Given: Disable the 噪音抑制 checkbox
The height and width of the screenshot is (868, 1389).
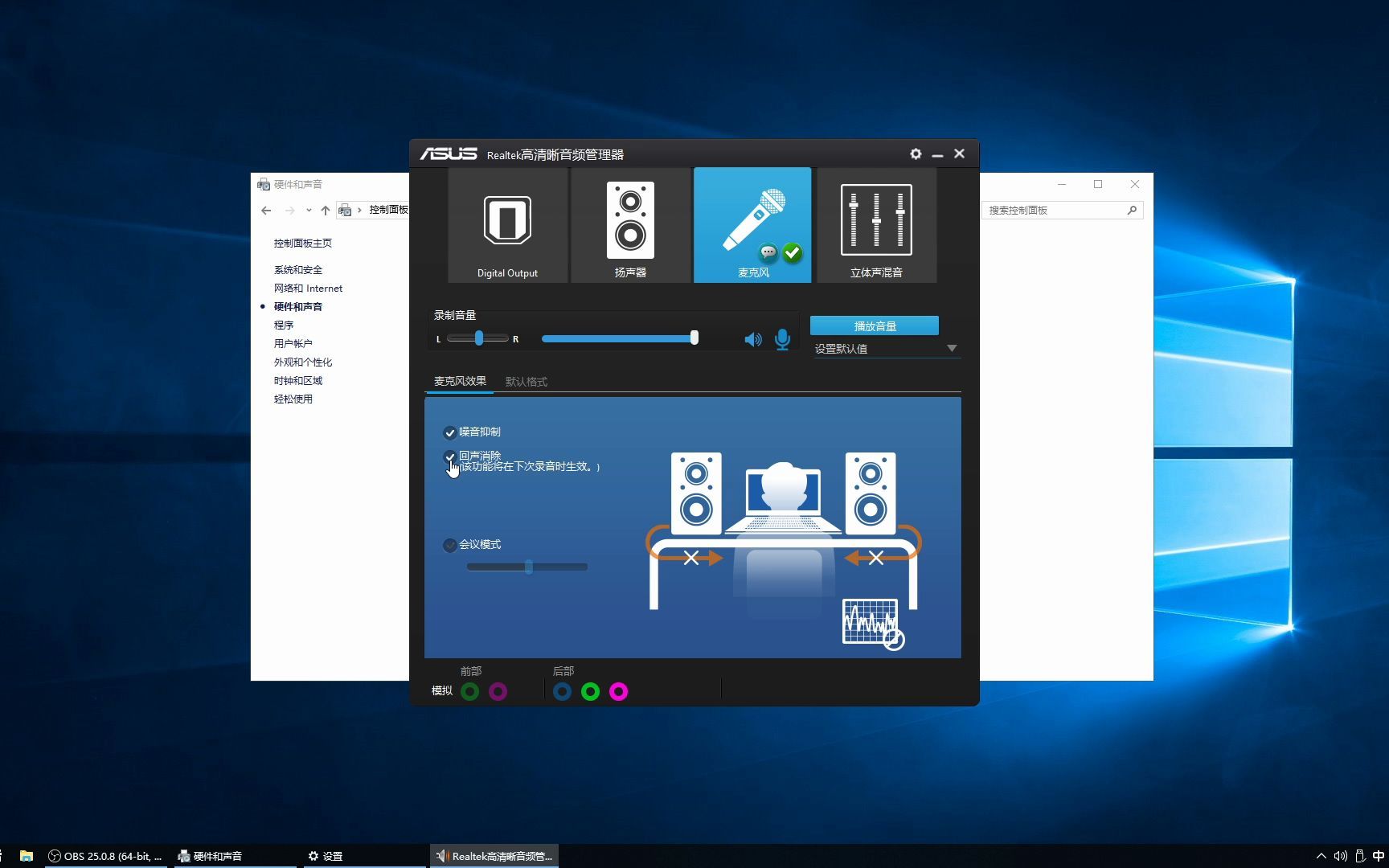Looking at the screenshot, I should pyautogui.click(x=450, y=432).
